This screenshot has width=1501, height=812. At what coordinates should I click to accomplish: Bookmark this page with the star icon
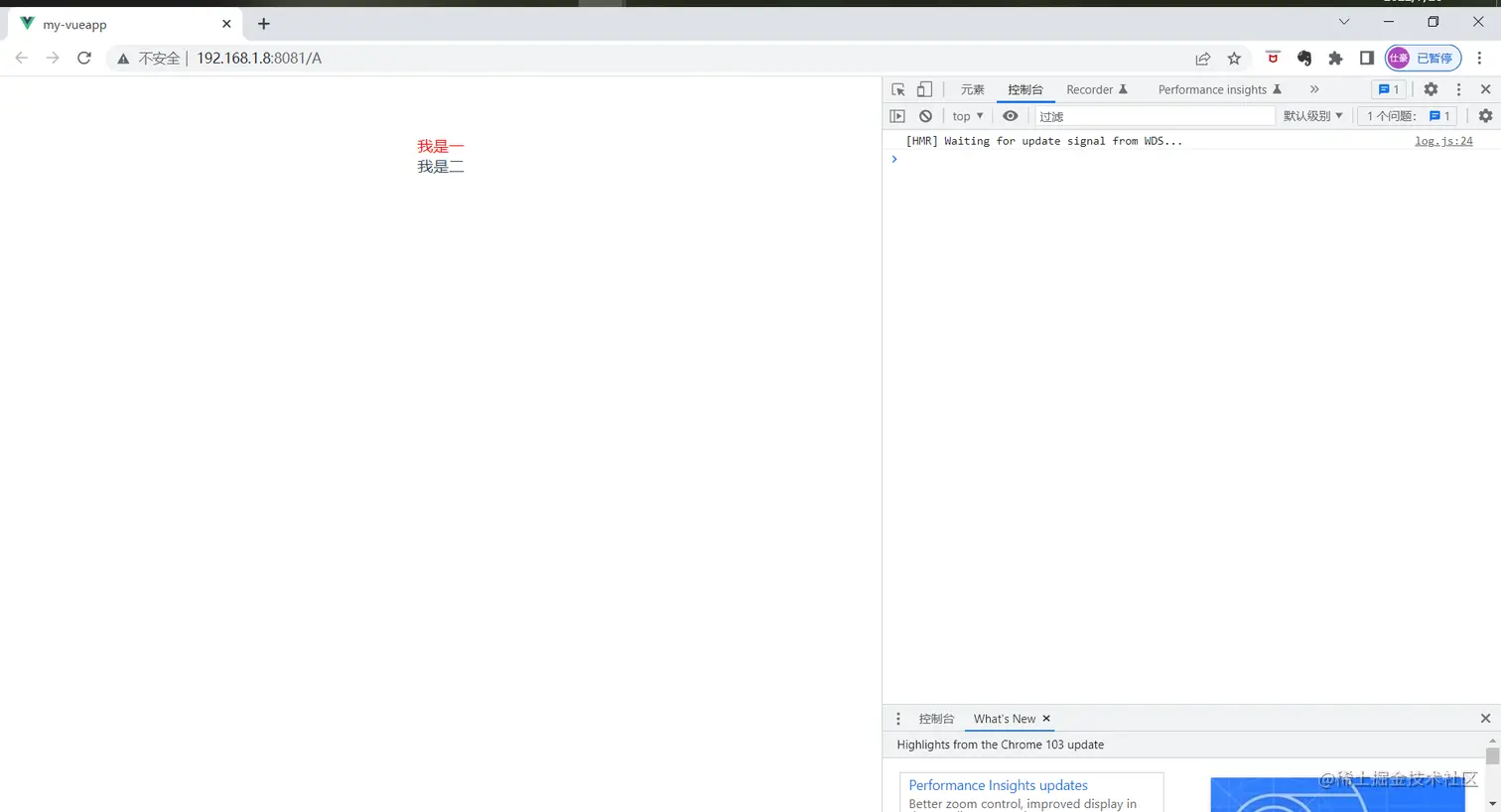[x=1234, y=59]
